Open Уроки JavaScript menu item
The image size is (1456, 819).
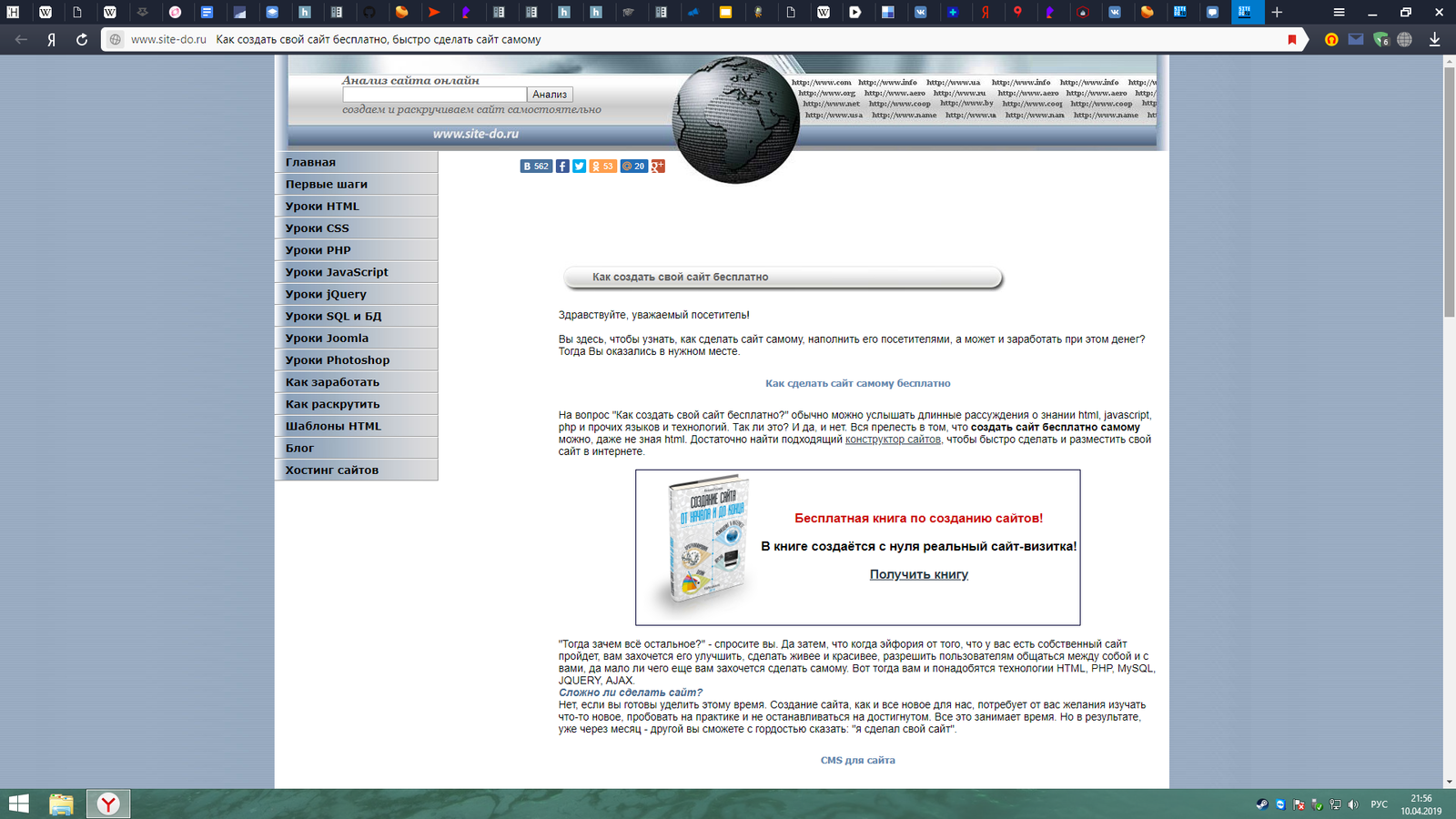(356, 272)
